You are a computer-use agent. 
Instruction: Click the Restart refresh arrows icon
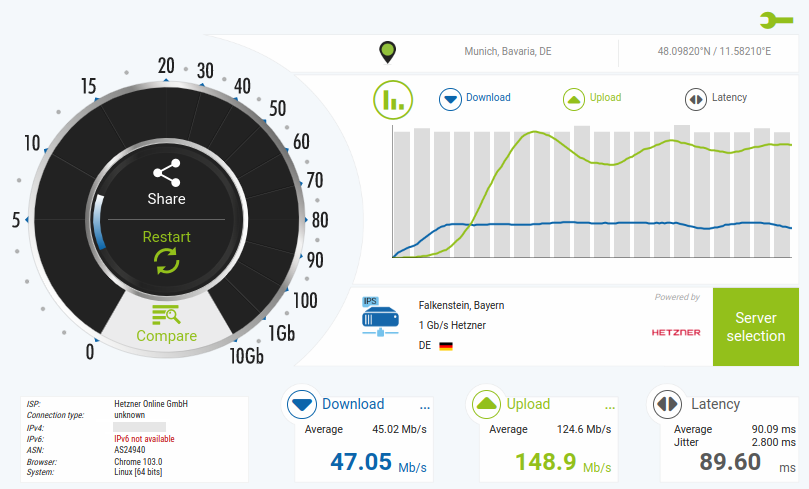pyautogui.click(x=166, y=262)
